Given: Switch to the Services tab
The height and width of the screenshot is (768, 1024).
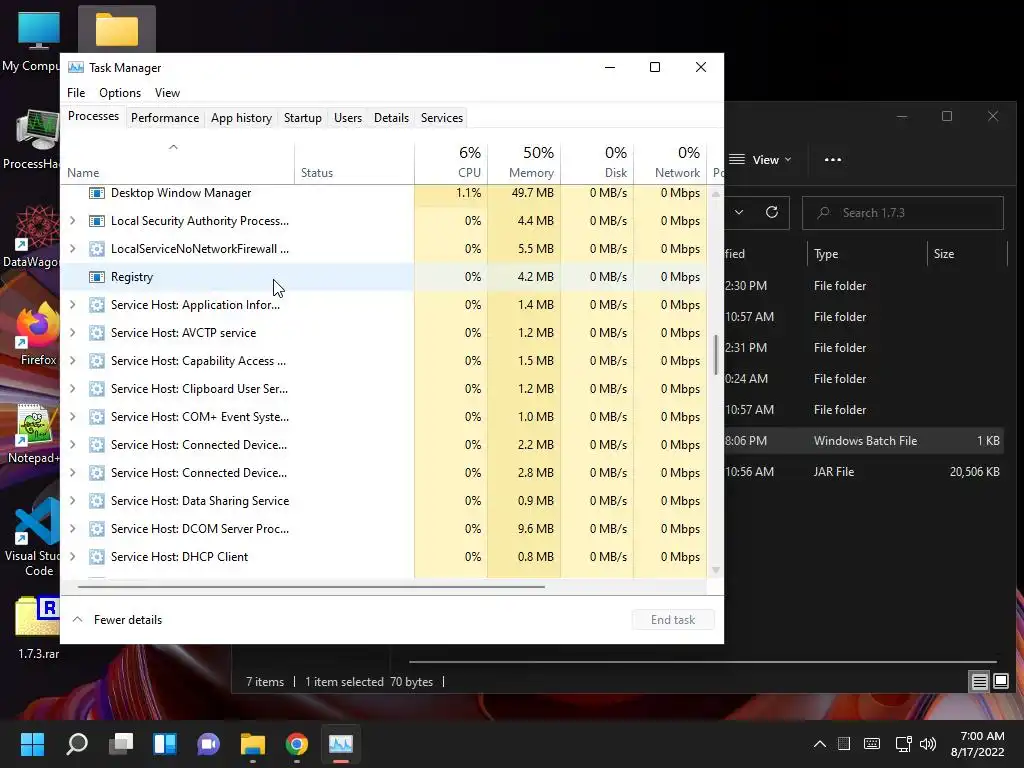Looking at the screenshot, I should click(x=441, y=118).
